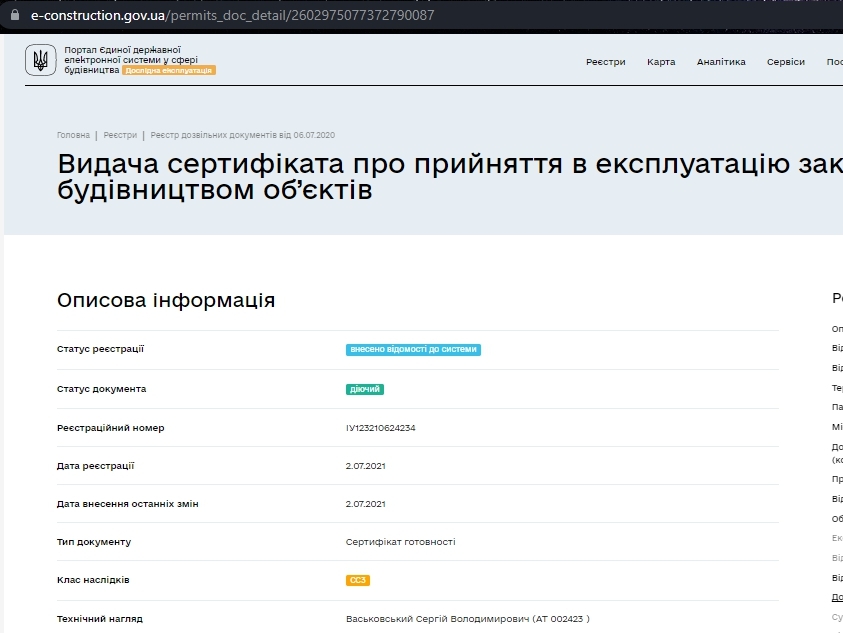Viewport: 843px width, 633px height.
Task: Click the 'Дата внесення останніх змін' label
Action: (x=127, y=504)
